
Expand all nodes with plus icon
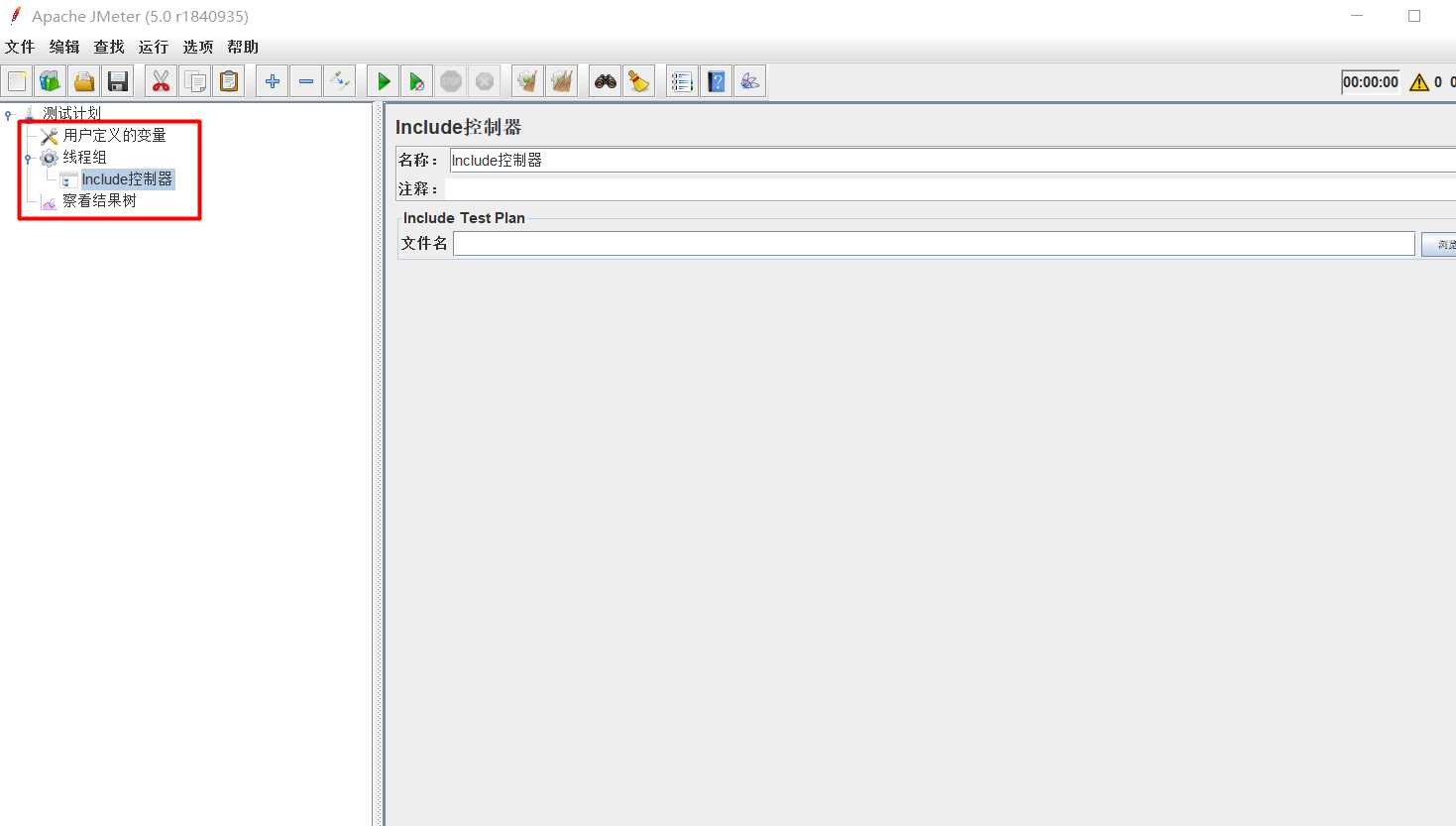[x=273, y=81]
